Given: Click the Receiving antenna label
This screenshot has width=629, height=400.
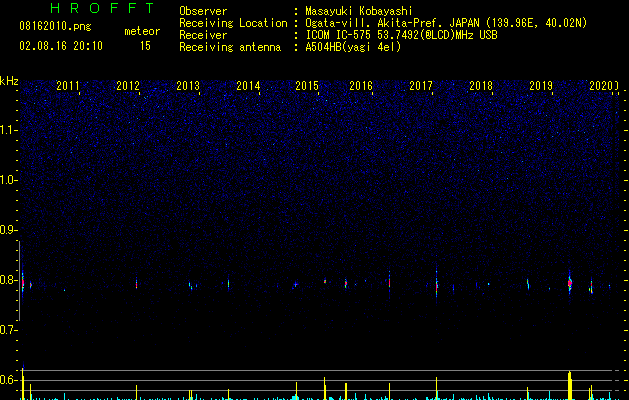Looking at the screenshot, I should (230, 47).
